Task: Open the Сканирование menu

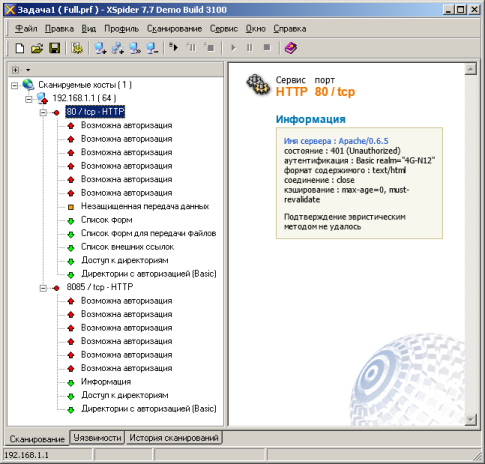Action: click(174, 29)
